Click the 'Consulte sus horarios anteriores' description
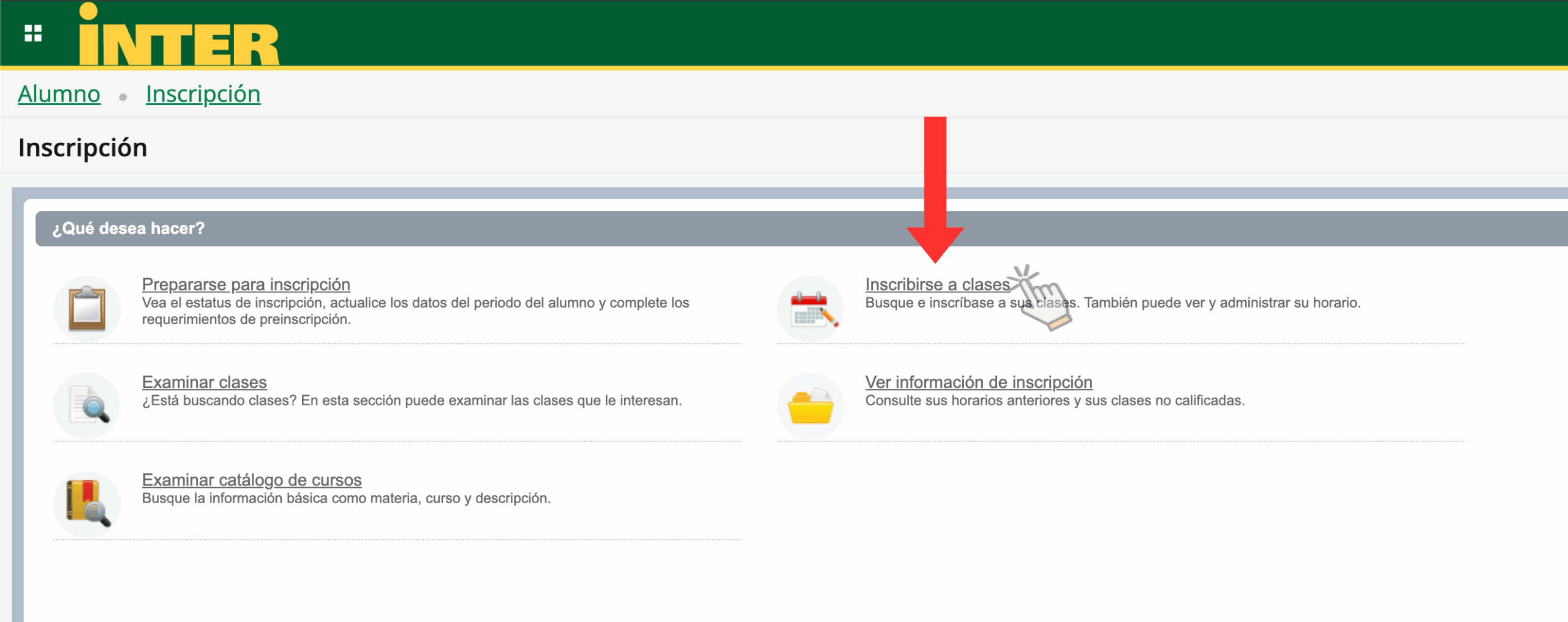The width and height of the screenshot is (1568, 622). coord(1054,401)
